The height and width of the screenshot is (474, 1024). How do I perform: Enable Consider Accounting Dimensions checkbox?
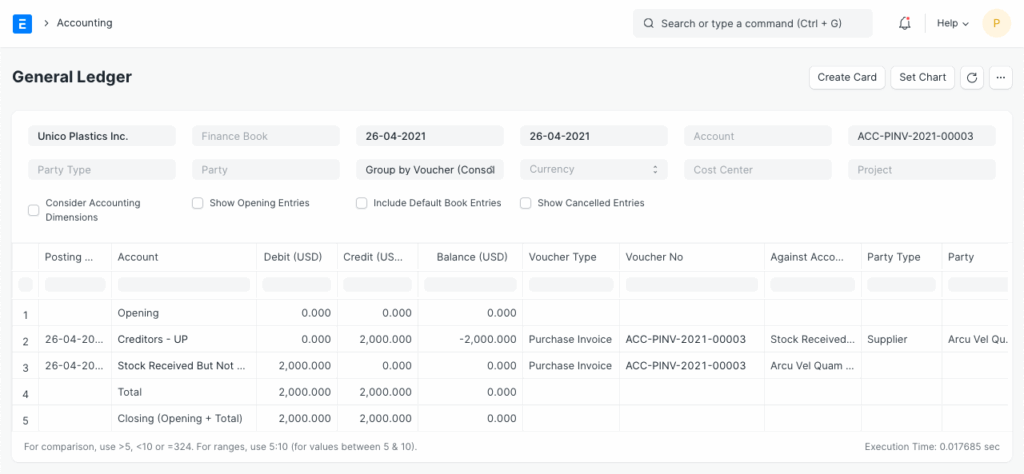34,210
